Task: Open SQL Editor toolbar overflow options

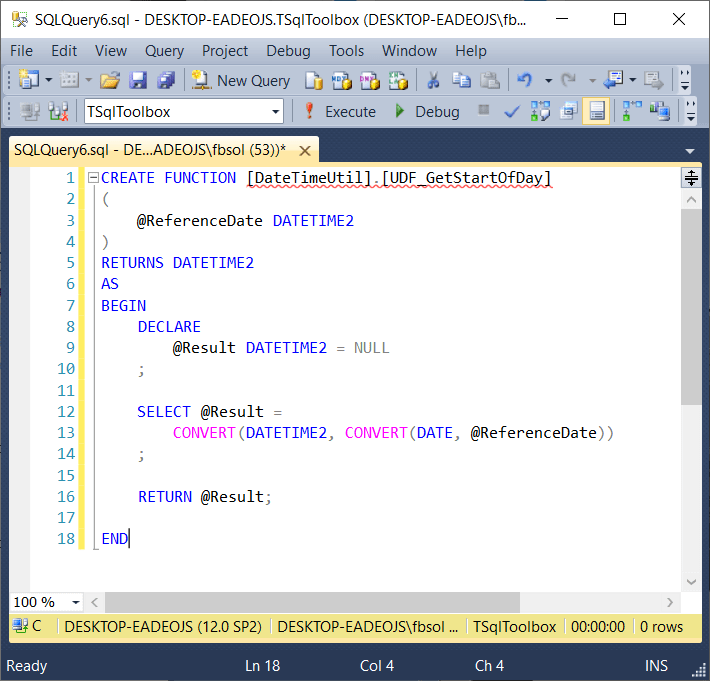Action: click(x=691, y=111)
